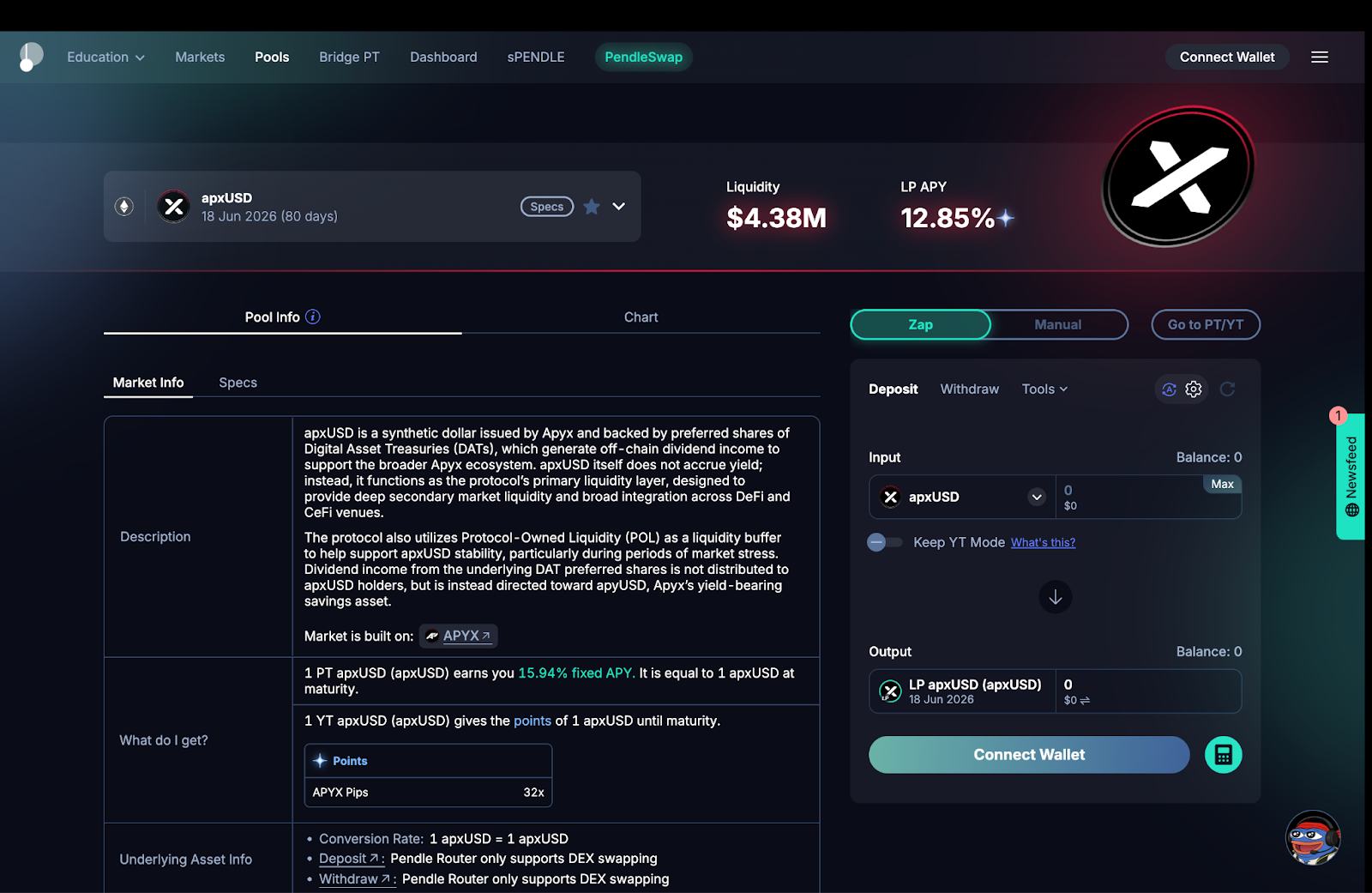Click the Ethereum chain icon in pool selector
The image size is (1372, 893).
tap(124, 207)
